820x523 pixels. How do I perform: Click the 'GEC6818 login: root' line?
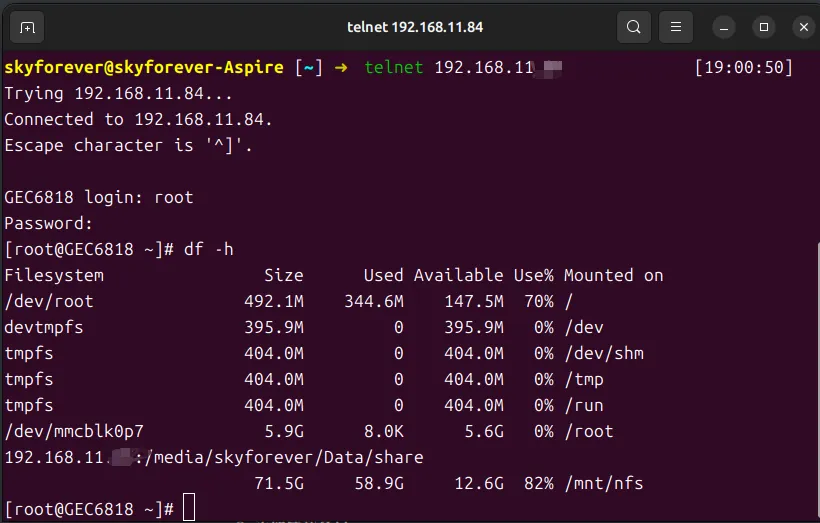click(x=99, y=197)
